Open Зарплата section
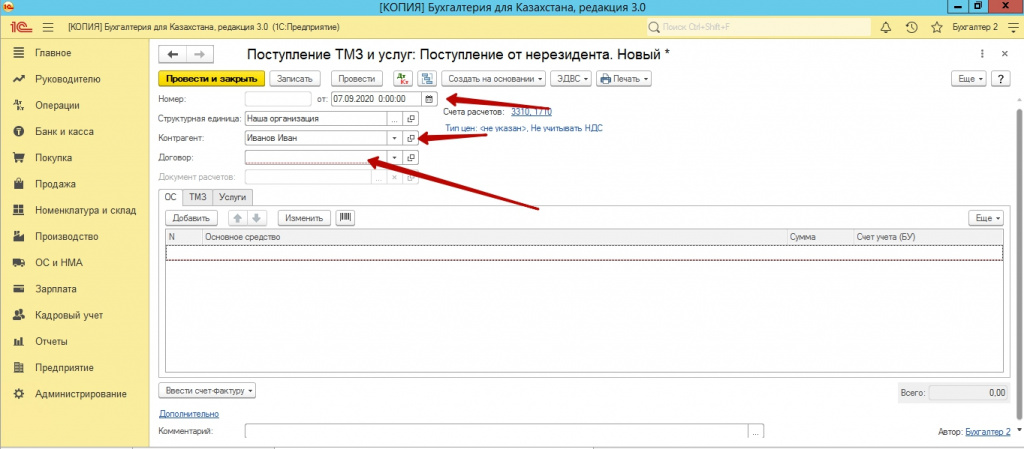The image size is (1024, 449). 56,289
